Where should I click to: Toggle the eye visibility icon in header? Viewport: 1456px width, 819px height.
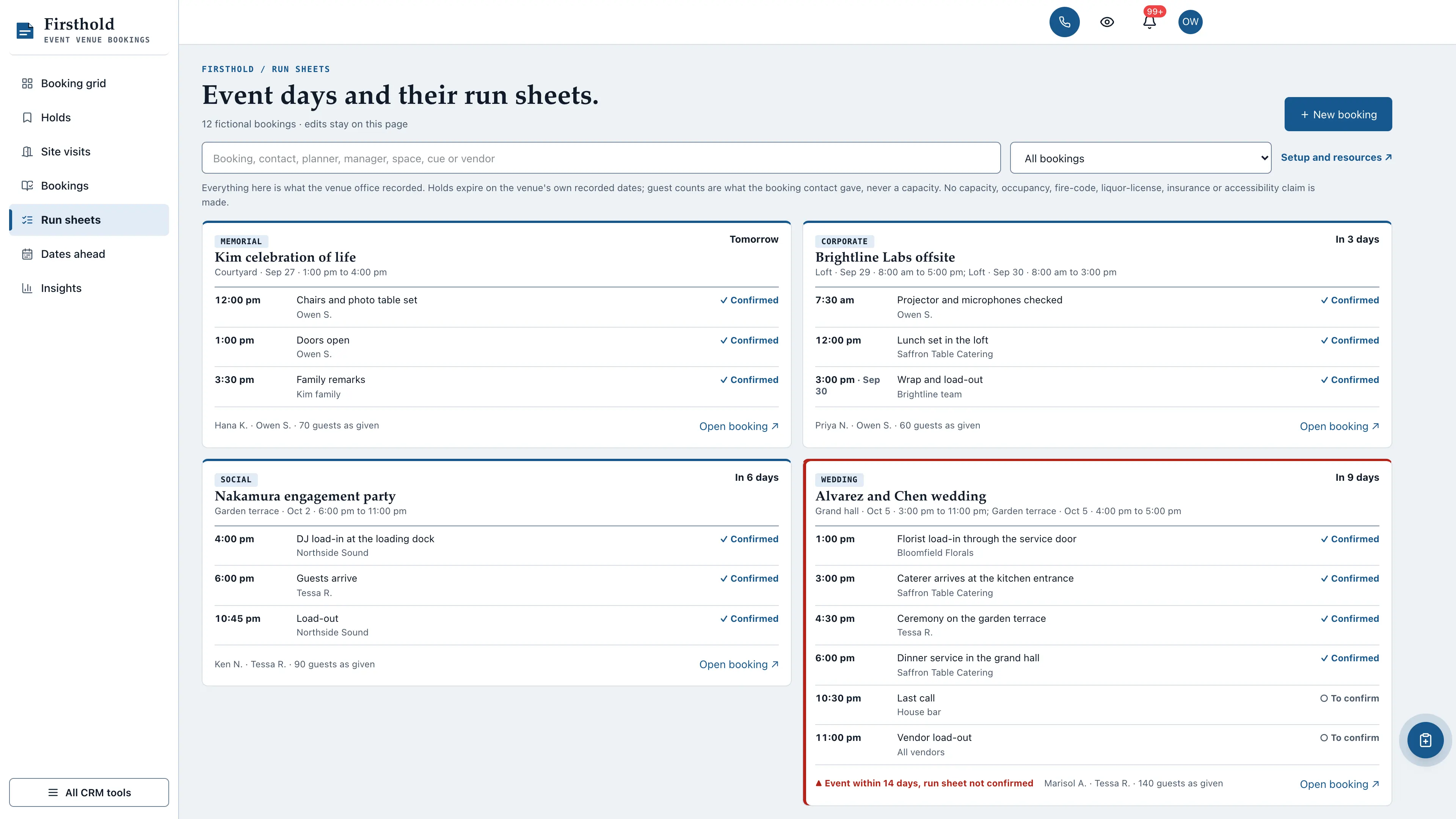pyautogui.click(x=1107, y=22)
